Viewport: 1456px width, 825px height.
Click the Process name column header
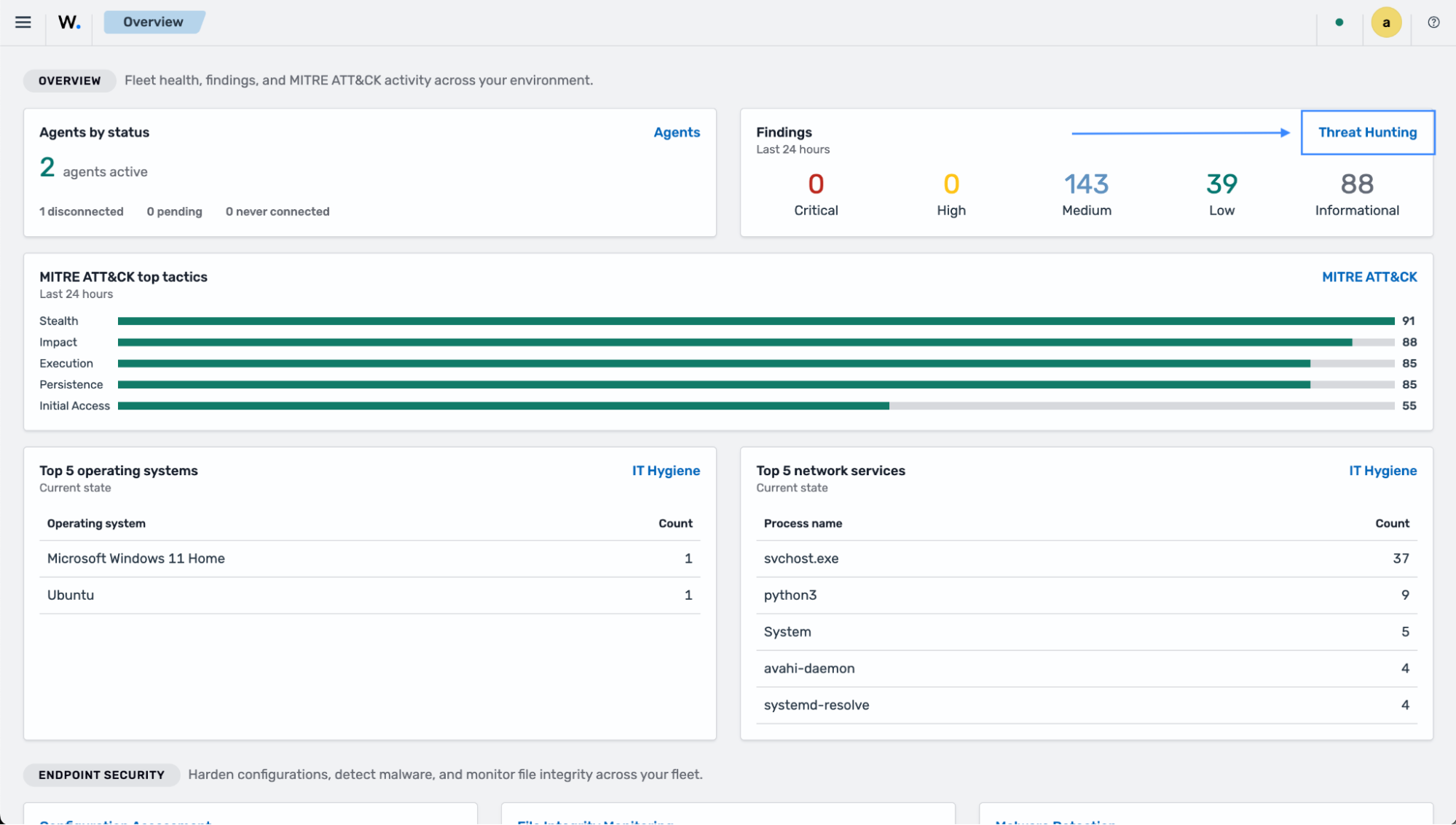[803, 523]
